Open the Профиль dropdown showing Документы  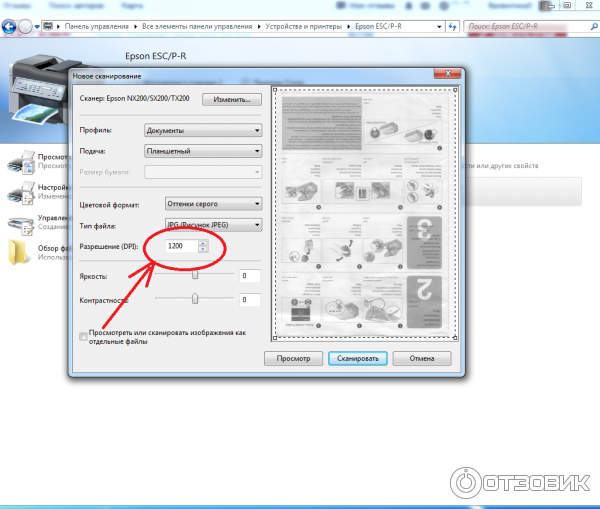click(x=202, y=130)
